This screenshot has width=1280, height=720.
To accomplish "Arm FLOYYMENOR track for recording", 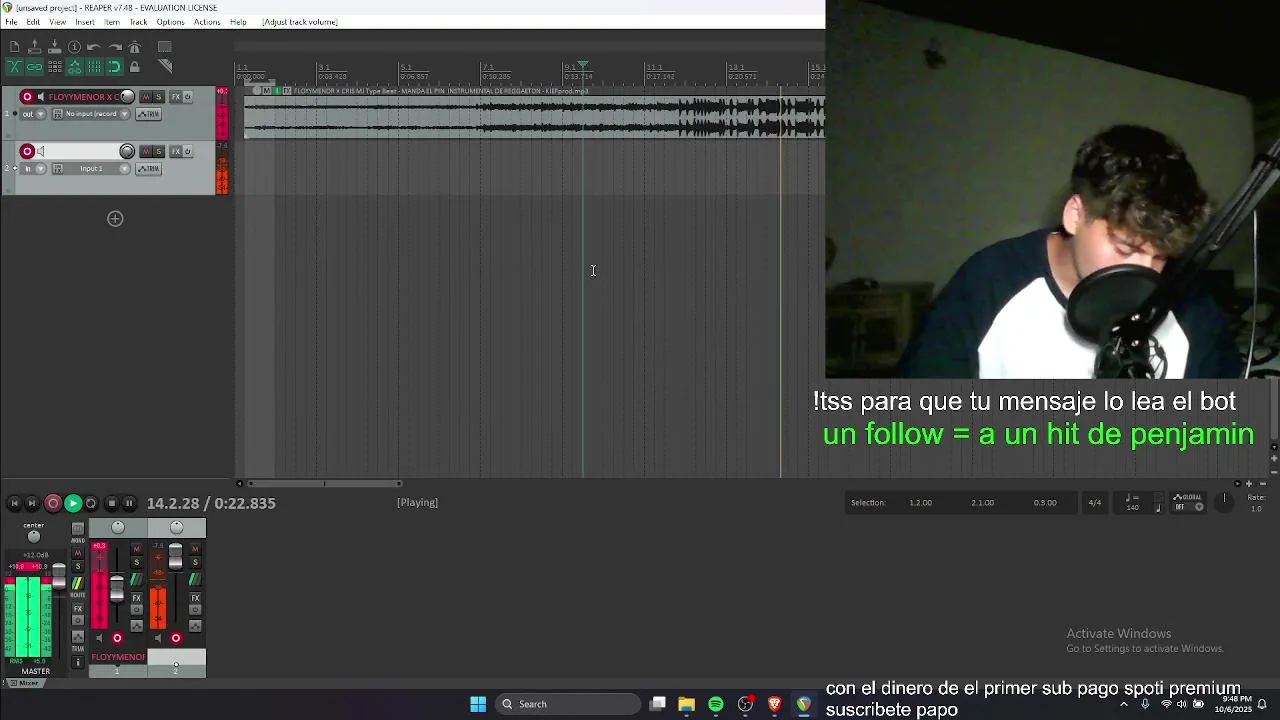I will [x=27, y=97].
